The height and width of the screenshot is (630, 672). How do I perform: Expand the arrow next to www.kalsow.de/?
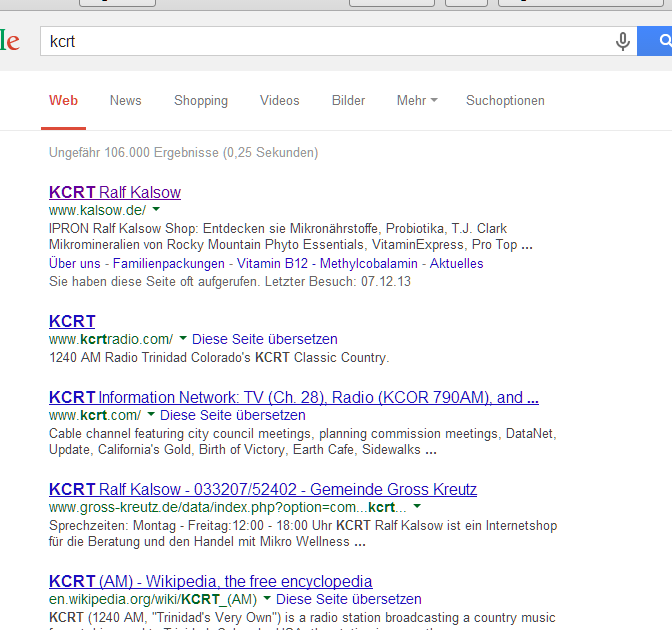pyautogui.click(x=156, y=209)
